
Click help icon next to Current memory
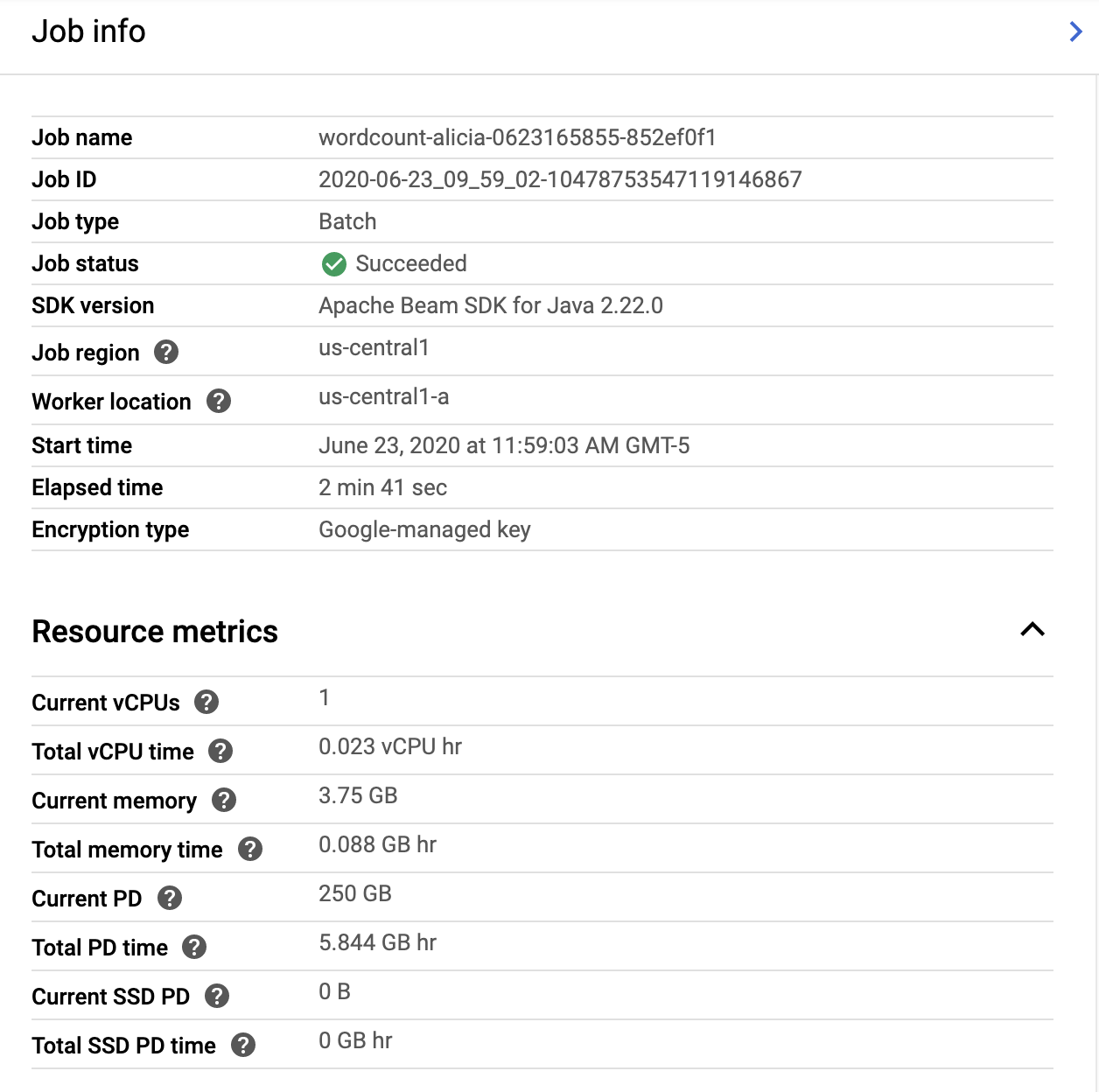pos(224,801)
